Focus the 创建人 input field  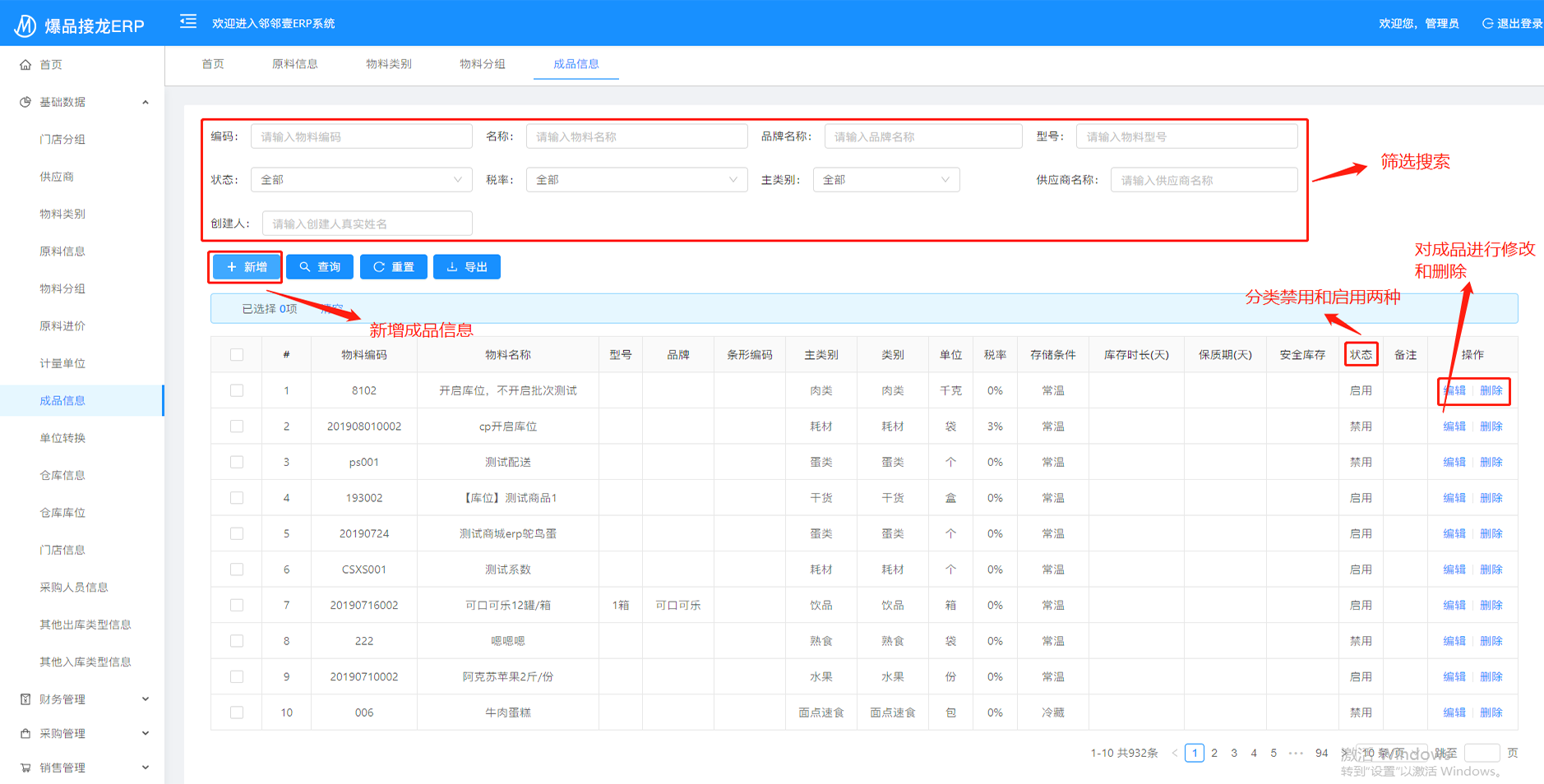367,224
